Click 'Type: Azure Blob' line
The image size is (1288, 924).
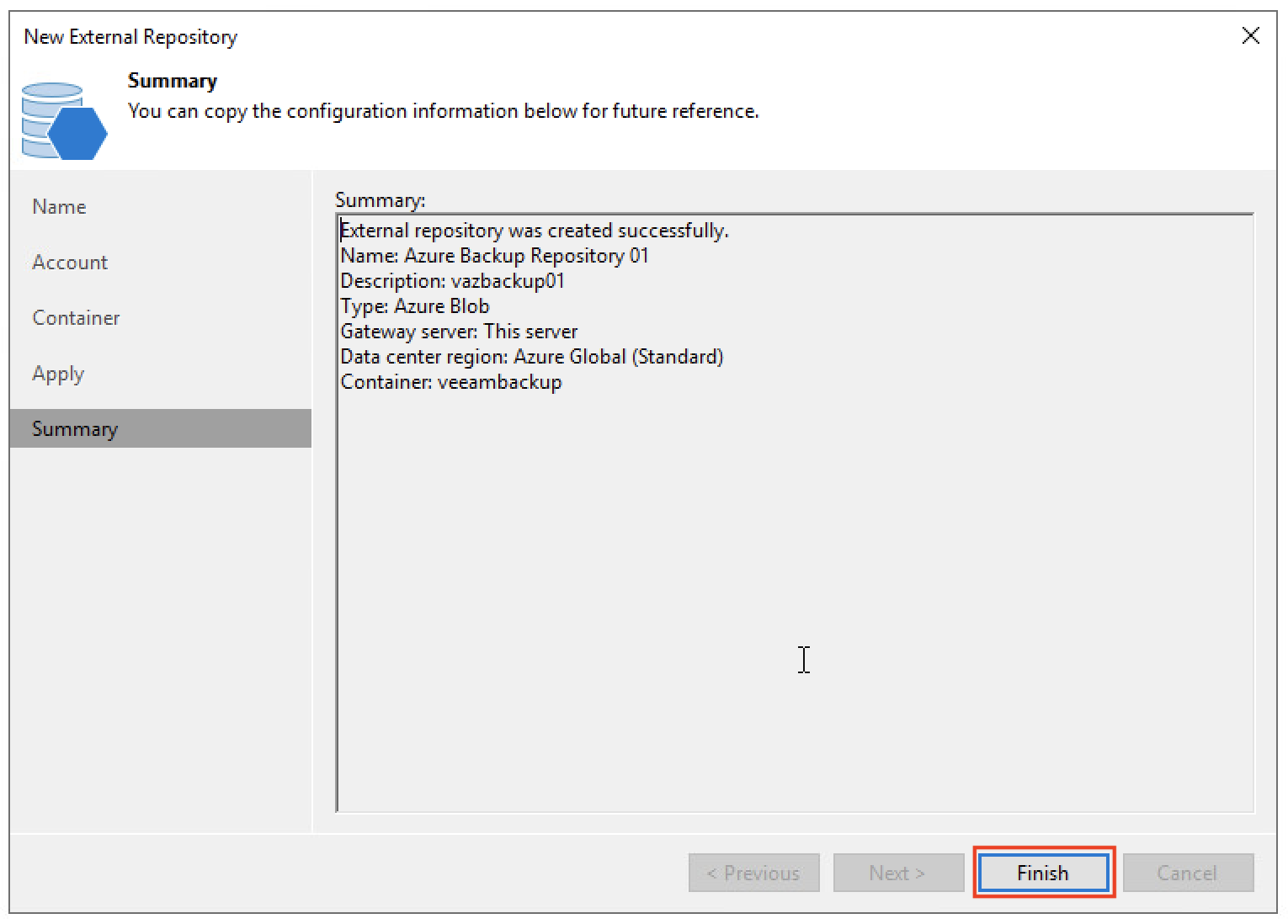click(x=415, y=306)
